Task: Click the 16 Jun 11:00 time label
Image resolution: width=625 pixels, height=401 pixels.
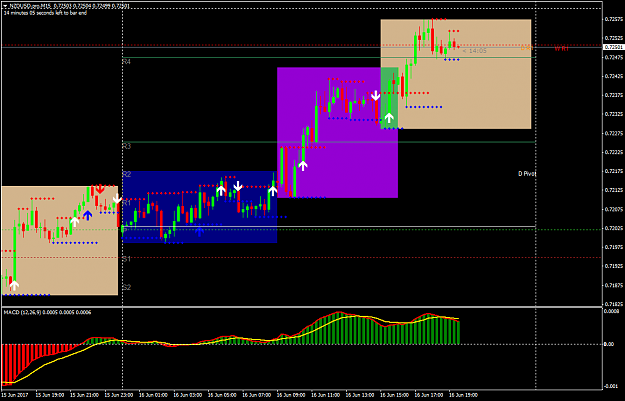Action: [x=325, y=395]
